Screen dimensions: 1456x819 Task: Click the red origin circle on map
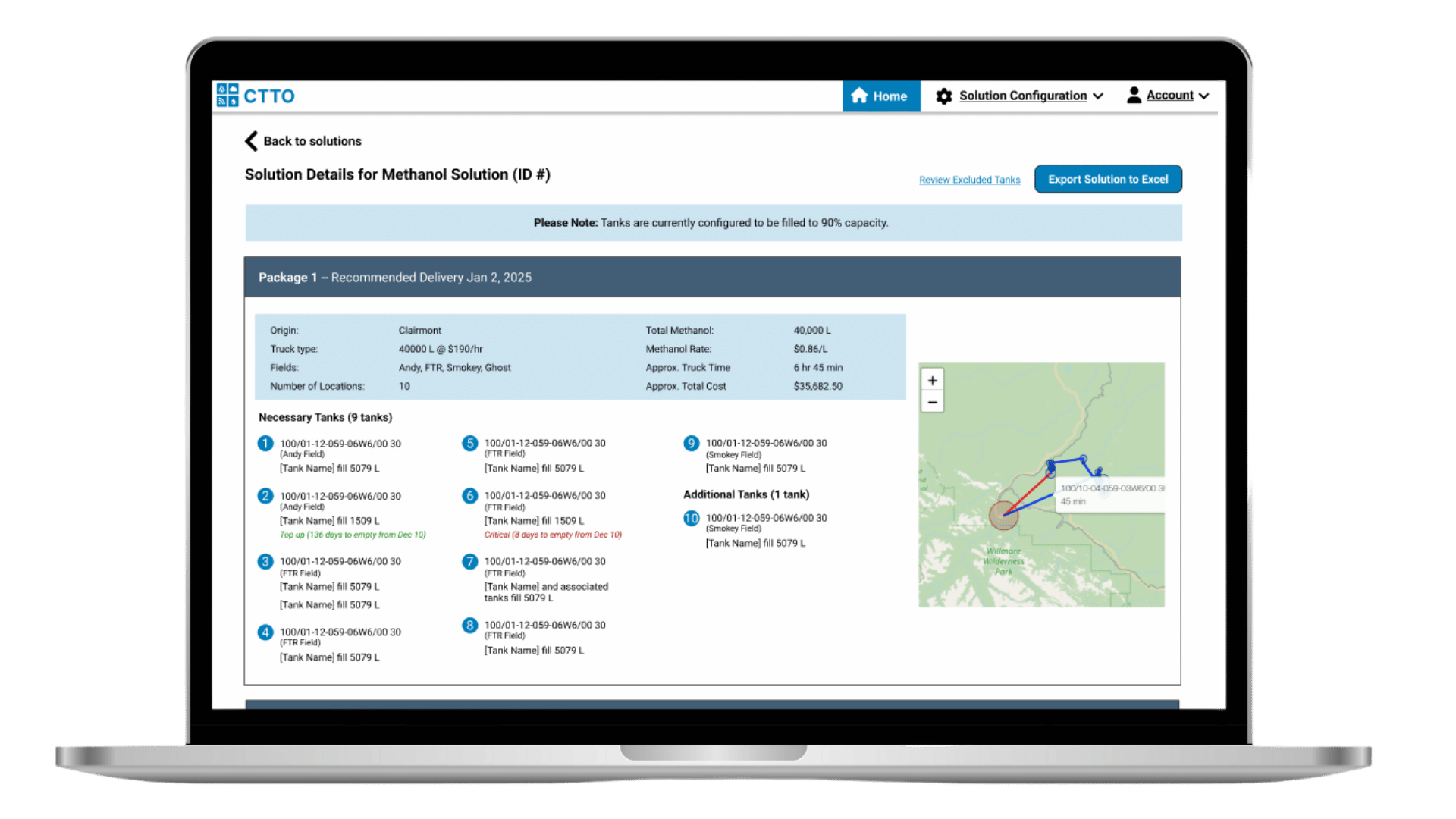[x=1003, y=516]
